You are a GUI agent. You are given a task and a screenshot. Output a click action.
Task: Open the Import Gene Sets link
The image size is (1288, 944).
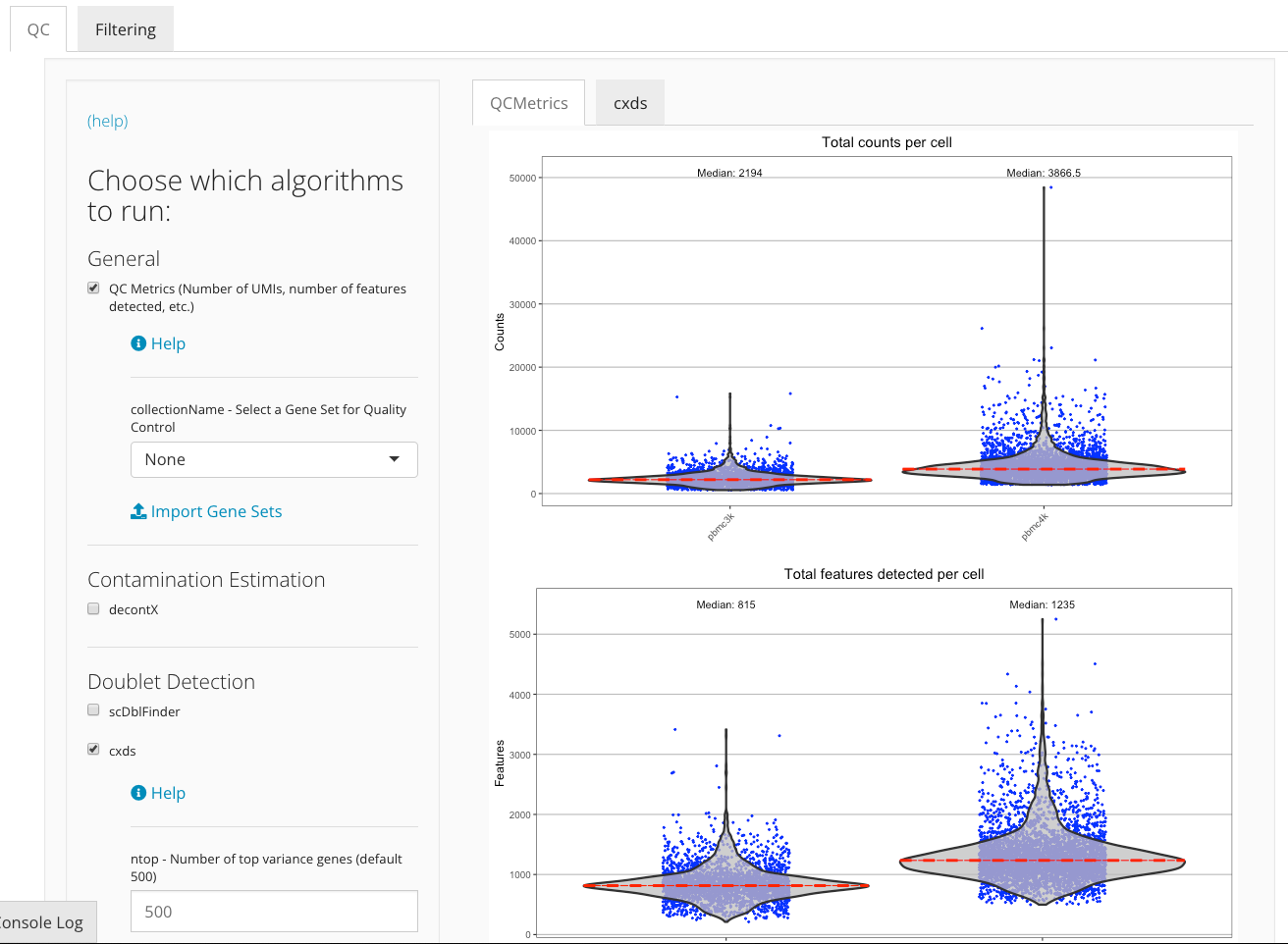[216, 511]
